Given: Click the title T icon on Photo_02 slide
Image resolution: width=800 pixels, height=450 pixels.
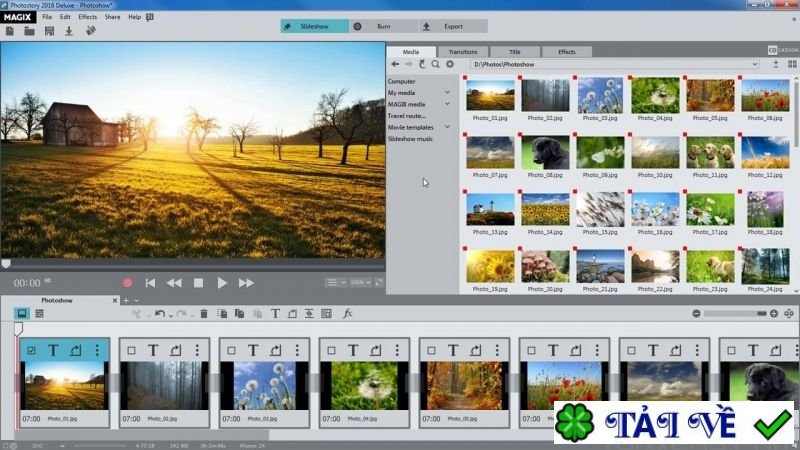Looking at the screenshot, I should tap(153, 350).
